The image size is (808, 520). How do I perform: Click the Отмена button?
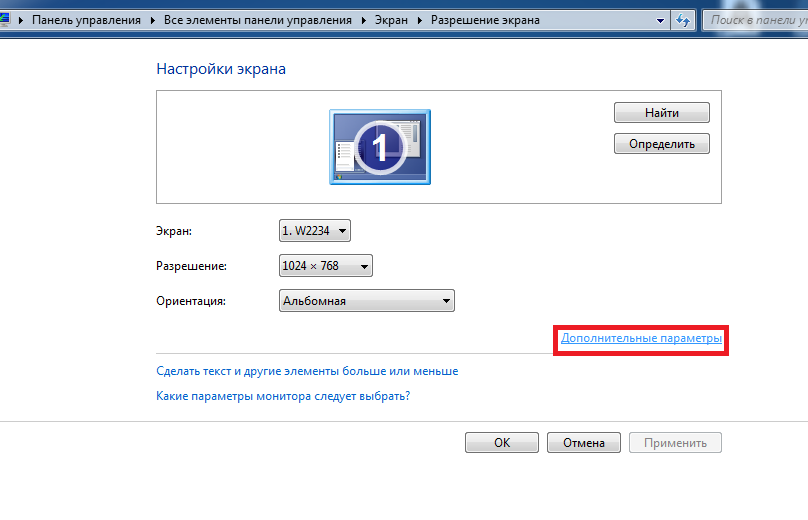(x=584, y=443)
